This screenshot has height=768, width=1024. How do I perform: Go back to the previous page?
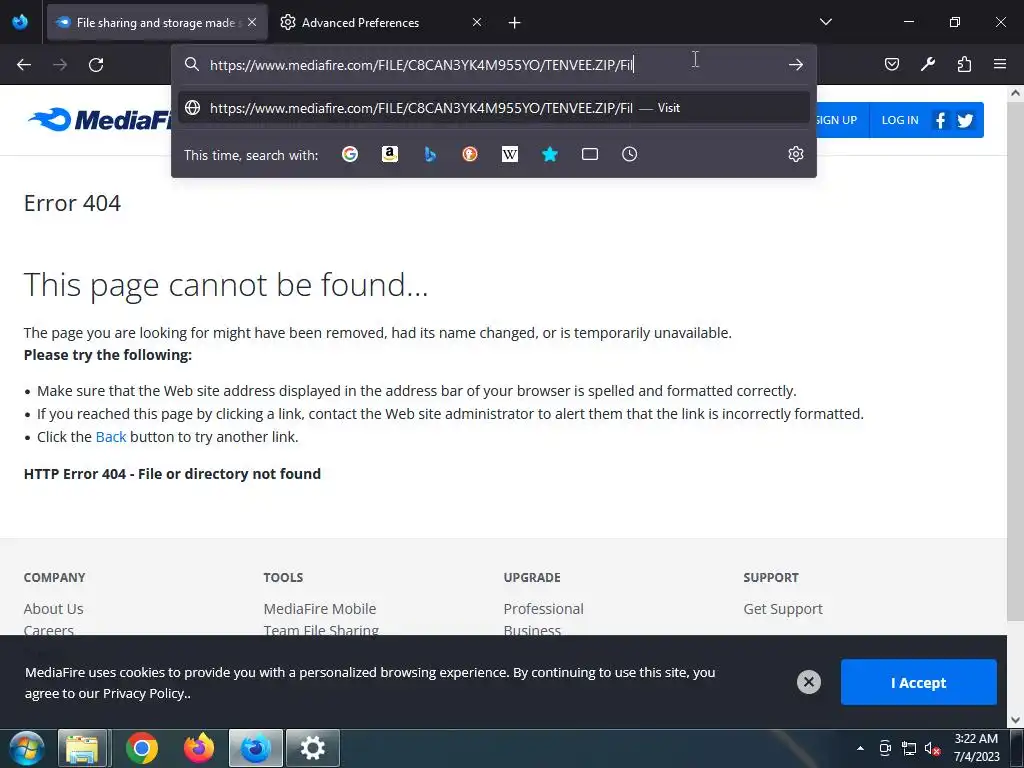coord(24,65)
